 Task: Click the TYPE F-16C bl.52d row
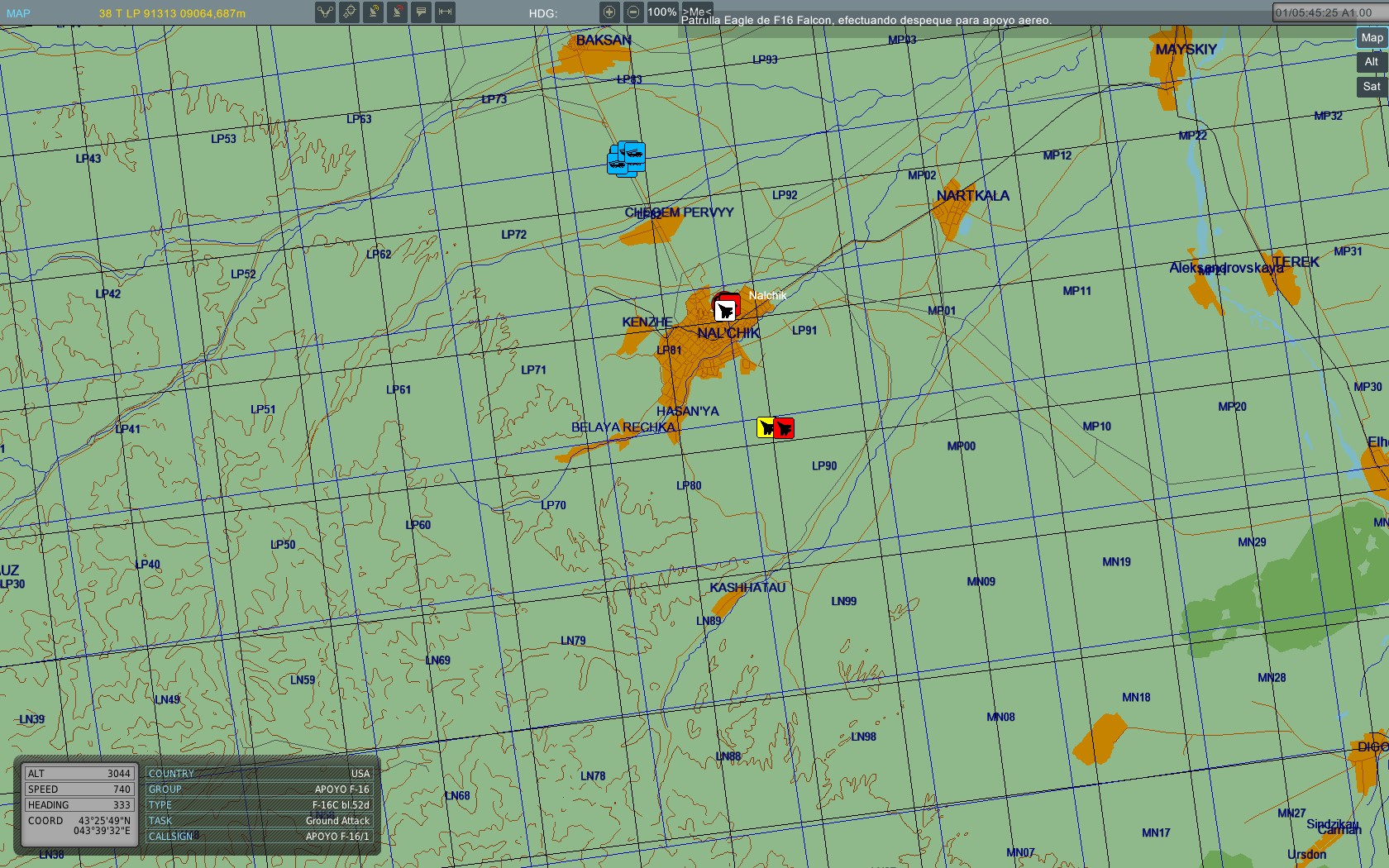[x=259, y=805]
